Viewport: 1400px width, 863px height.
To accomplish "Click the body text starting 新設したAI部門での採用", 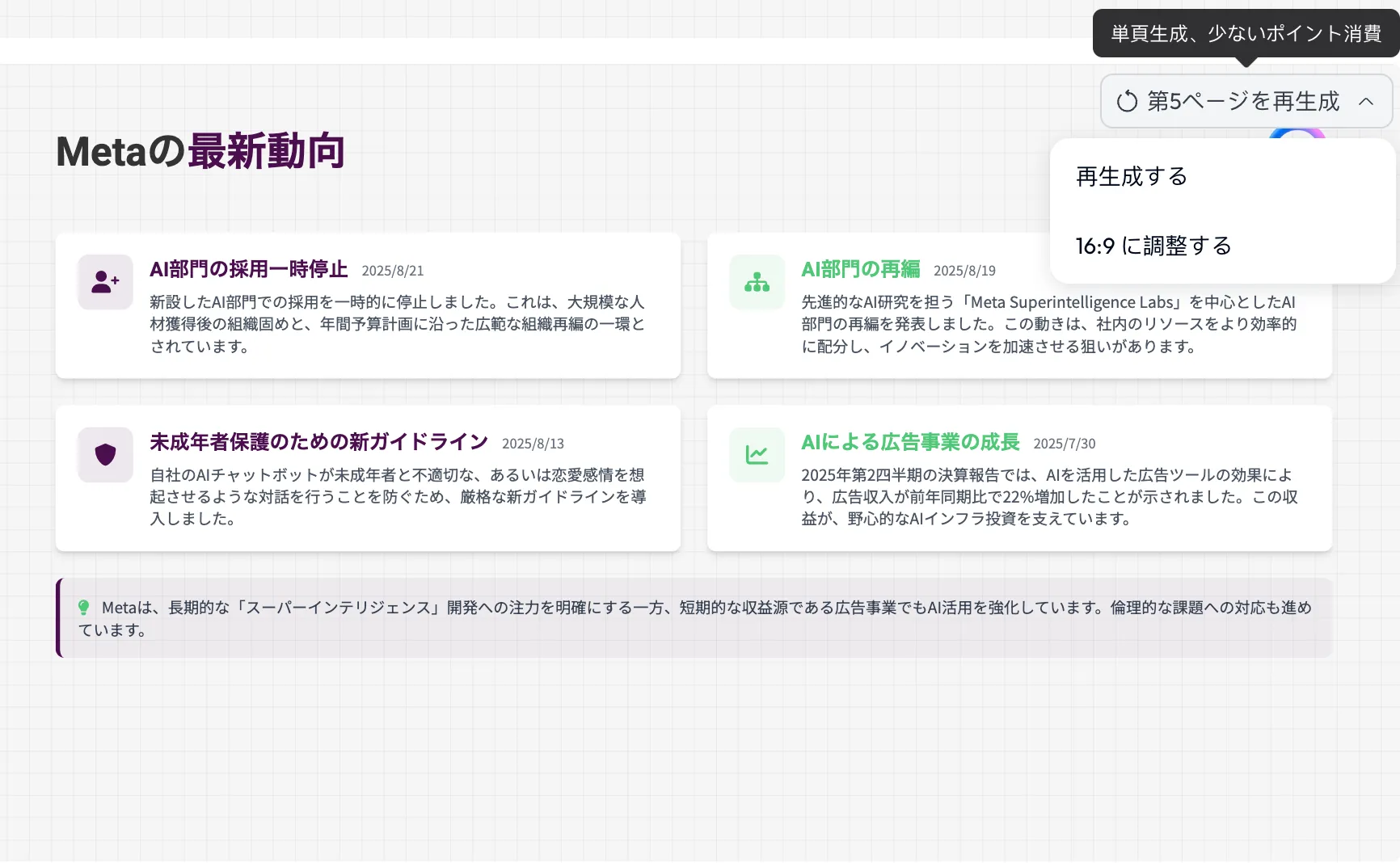I will point(398,324).
